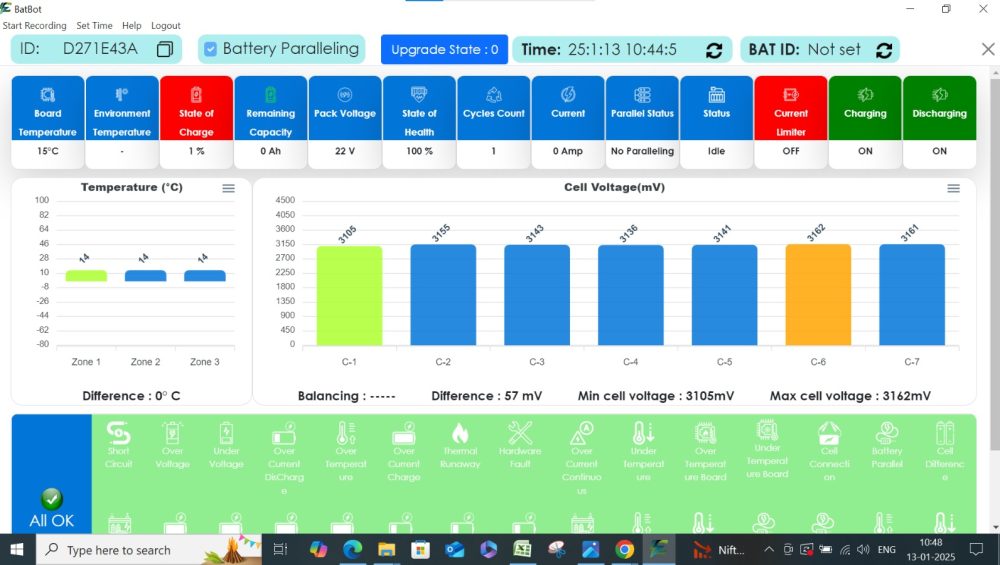
Task: Copy the device ID D271E43A
Action: point(165,49)
